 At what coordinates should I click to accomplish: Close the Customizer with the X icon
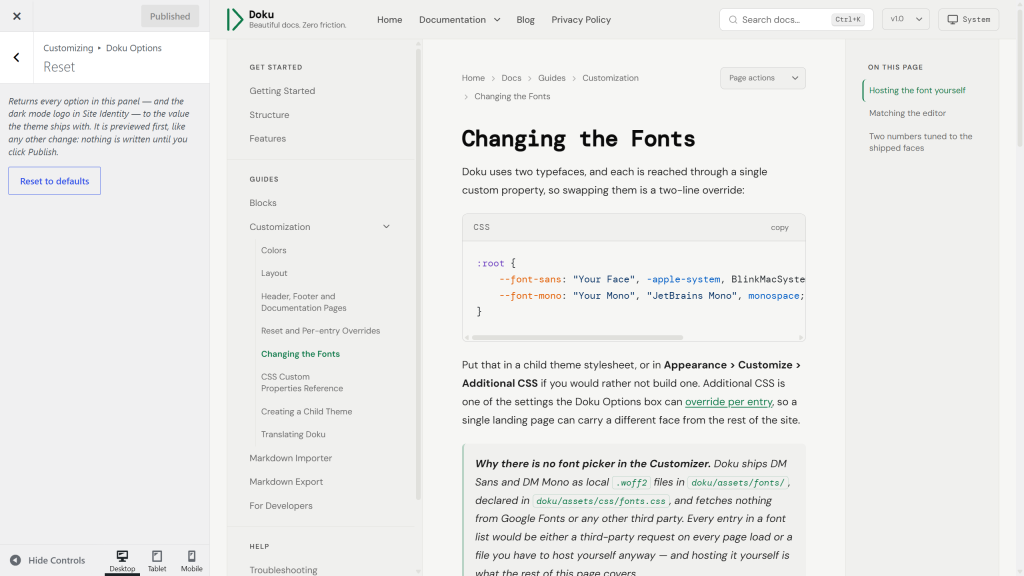coord(16,16)
